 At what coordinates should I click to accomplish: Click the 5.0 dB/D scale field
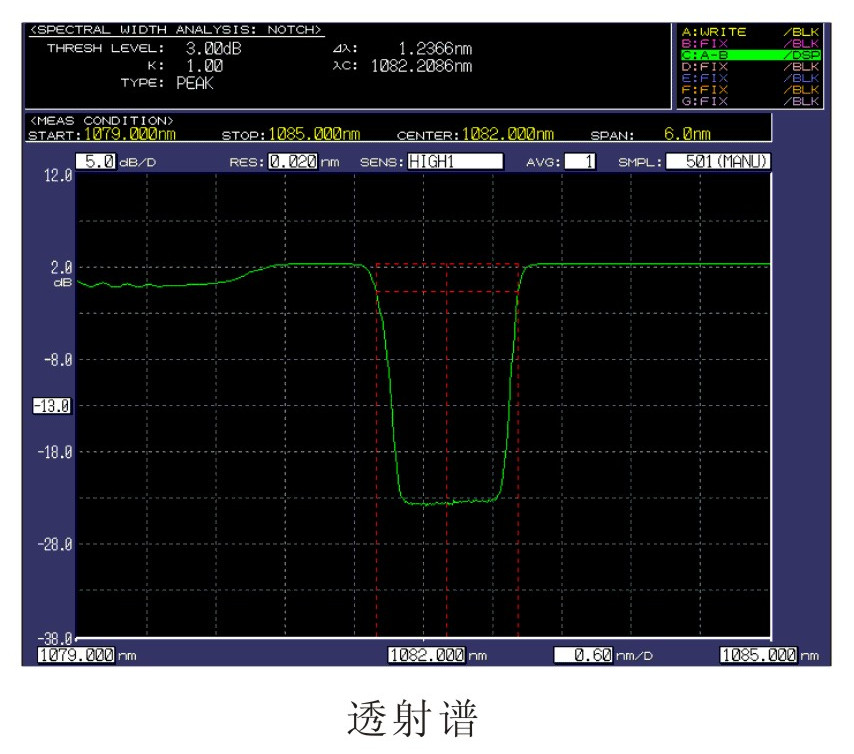(96, 161)
